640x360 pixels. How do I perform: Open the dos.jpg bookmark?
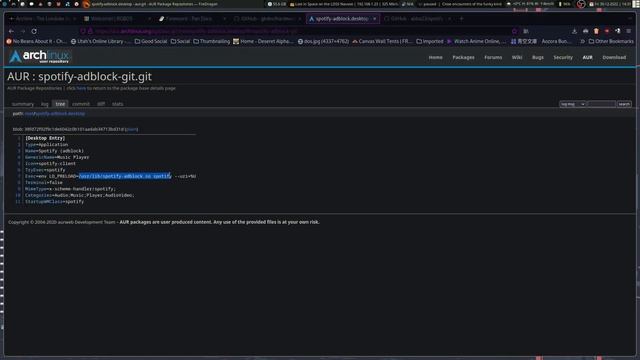click(323, 41)
